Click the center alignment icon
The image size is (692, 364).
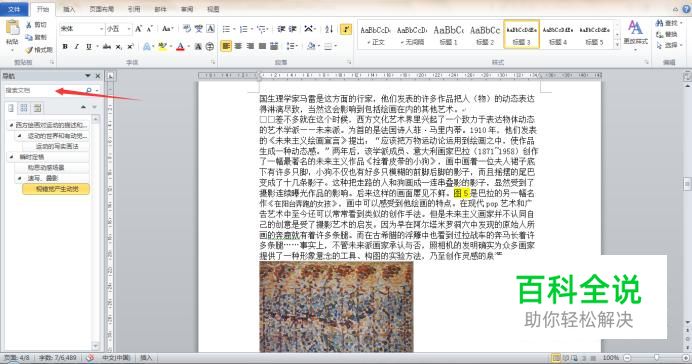238,46
